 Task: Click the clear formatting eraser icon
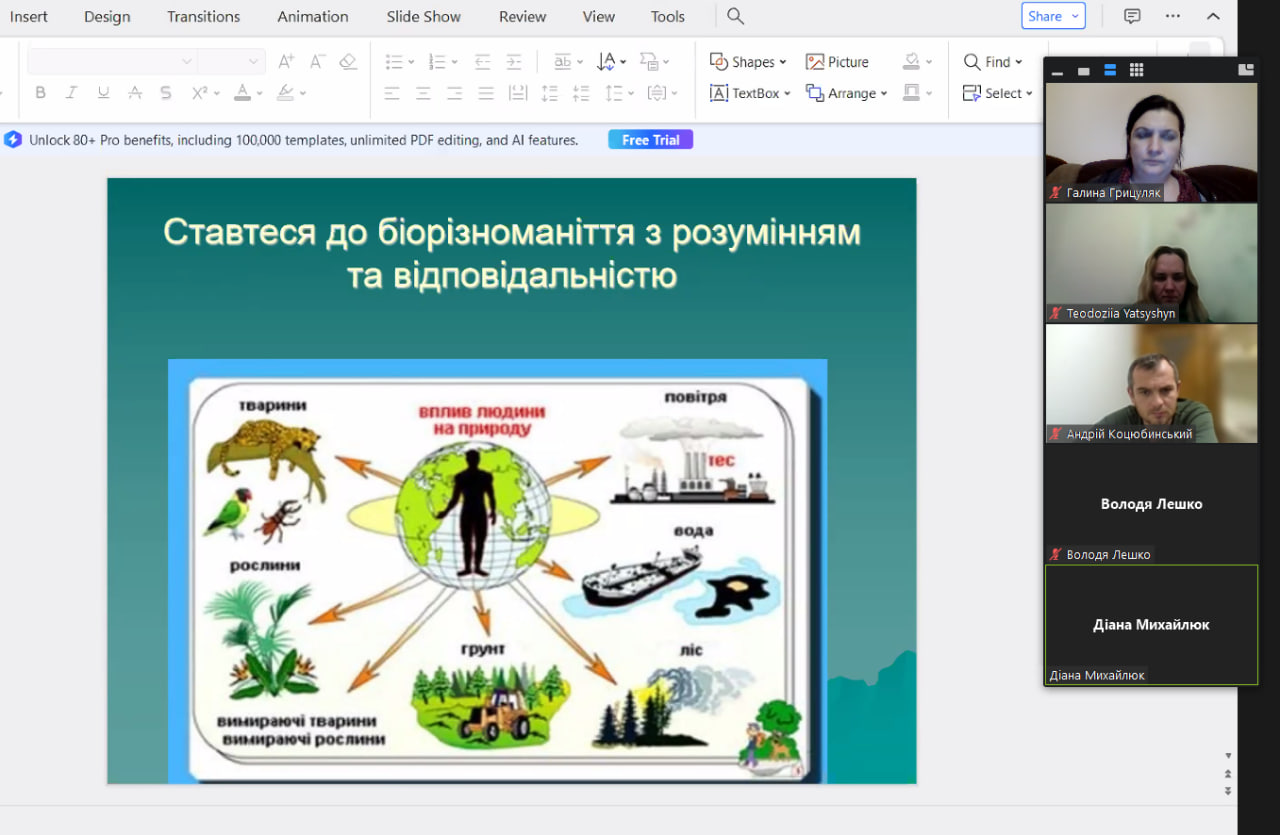coord(348,62)
